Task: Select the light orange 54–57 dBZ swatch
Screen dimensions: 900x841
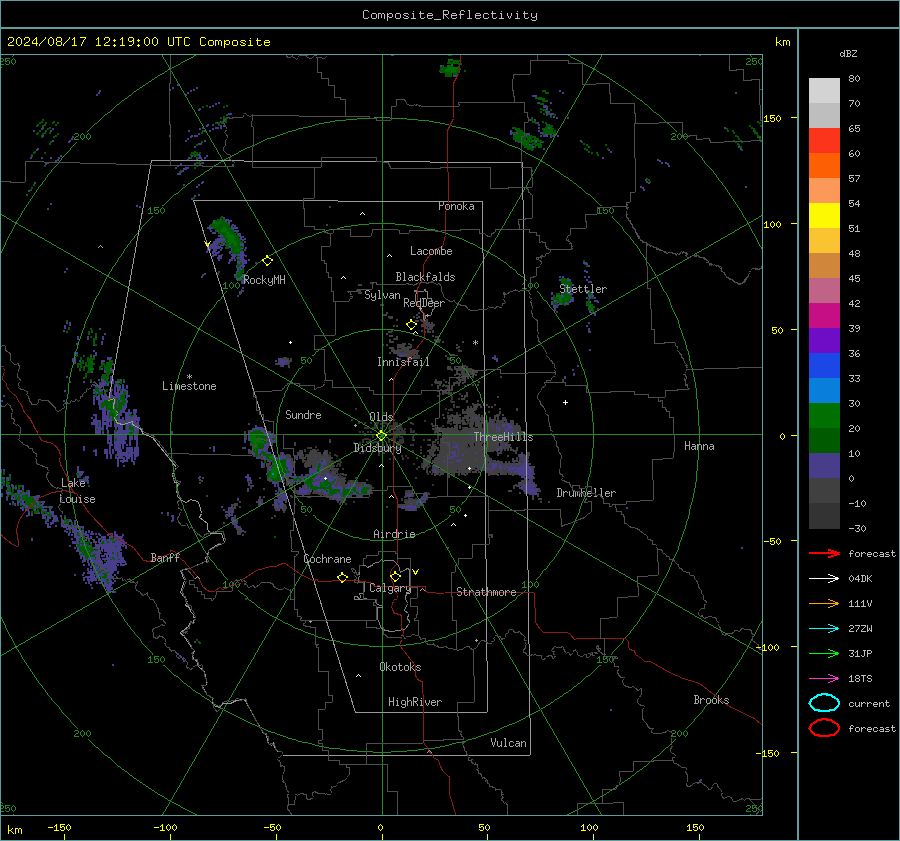Action: (824, 191)
